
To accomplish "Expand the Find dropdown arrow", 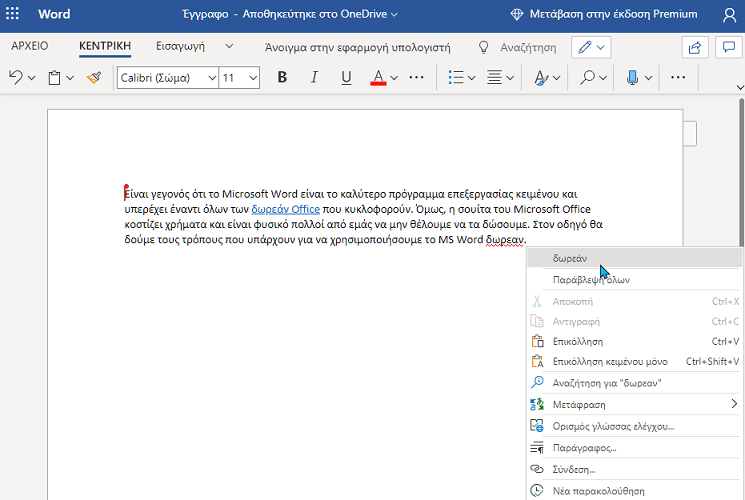I will (603, 77).
